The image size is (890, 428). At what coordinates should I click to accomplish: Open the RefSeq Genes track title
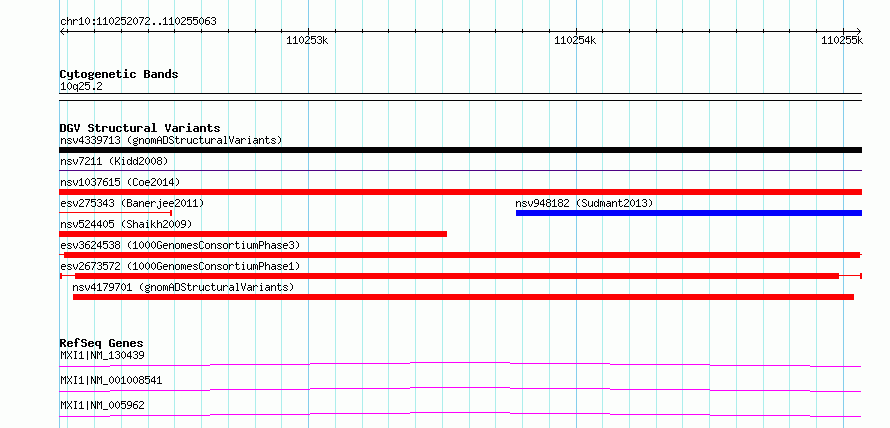coord(101,343)
